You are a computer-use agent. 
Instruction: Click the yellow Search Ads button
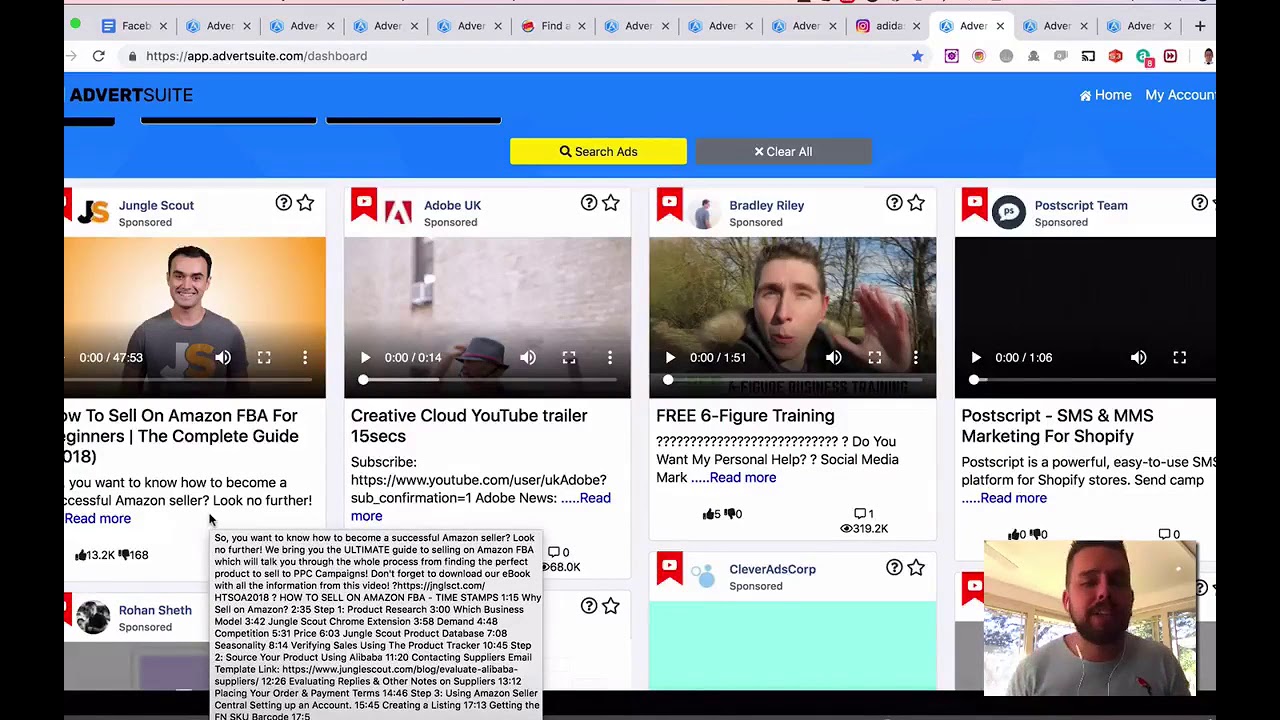point(598,152)
